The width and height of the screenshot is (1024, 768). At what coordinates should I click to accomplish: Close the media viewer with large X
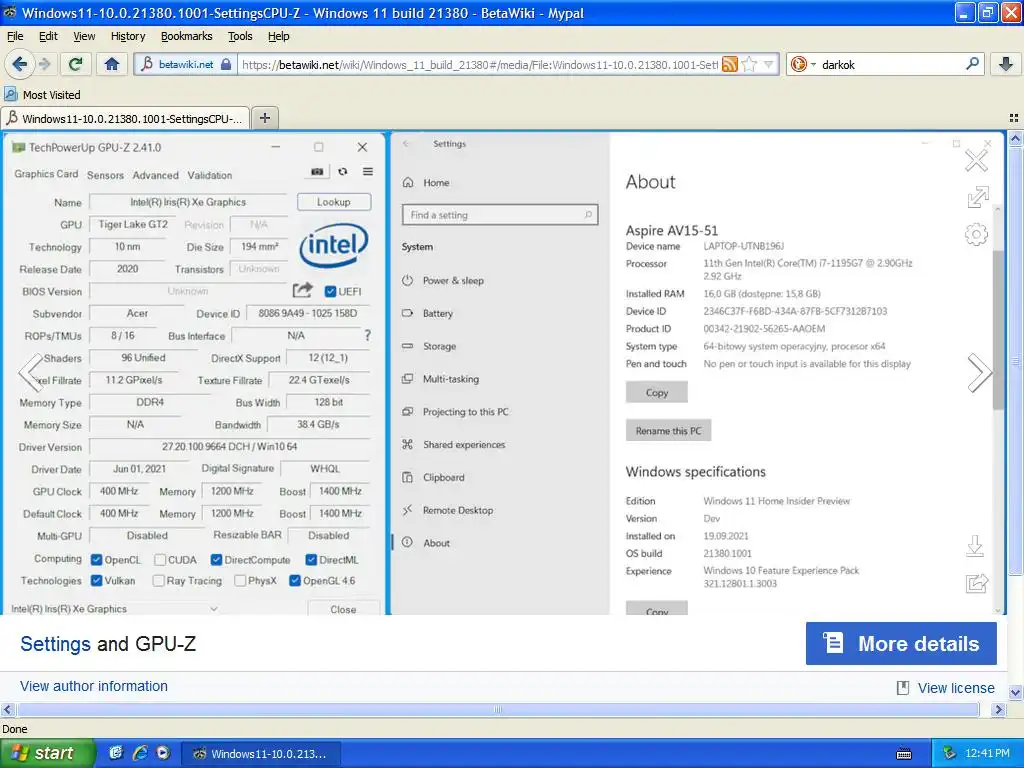[976, 160]
